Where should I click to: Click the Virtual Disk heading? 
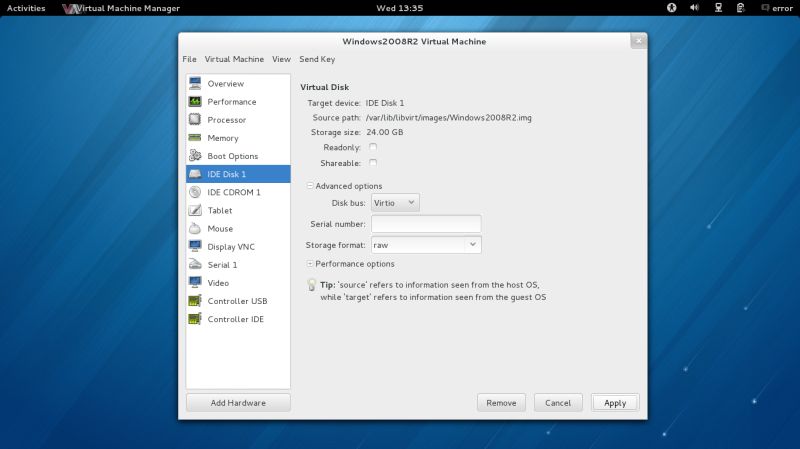pos(324,87)
